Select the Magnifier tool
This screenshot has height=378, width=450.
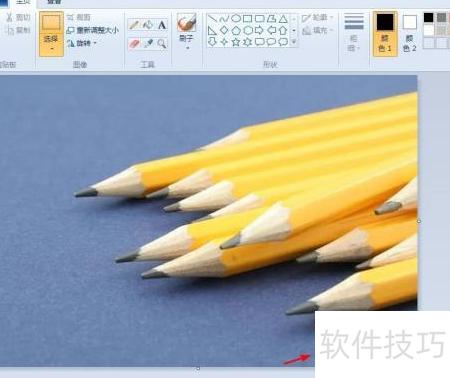click(162, 44)
